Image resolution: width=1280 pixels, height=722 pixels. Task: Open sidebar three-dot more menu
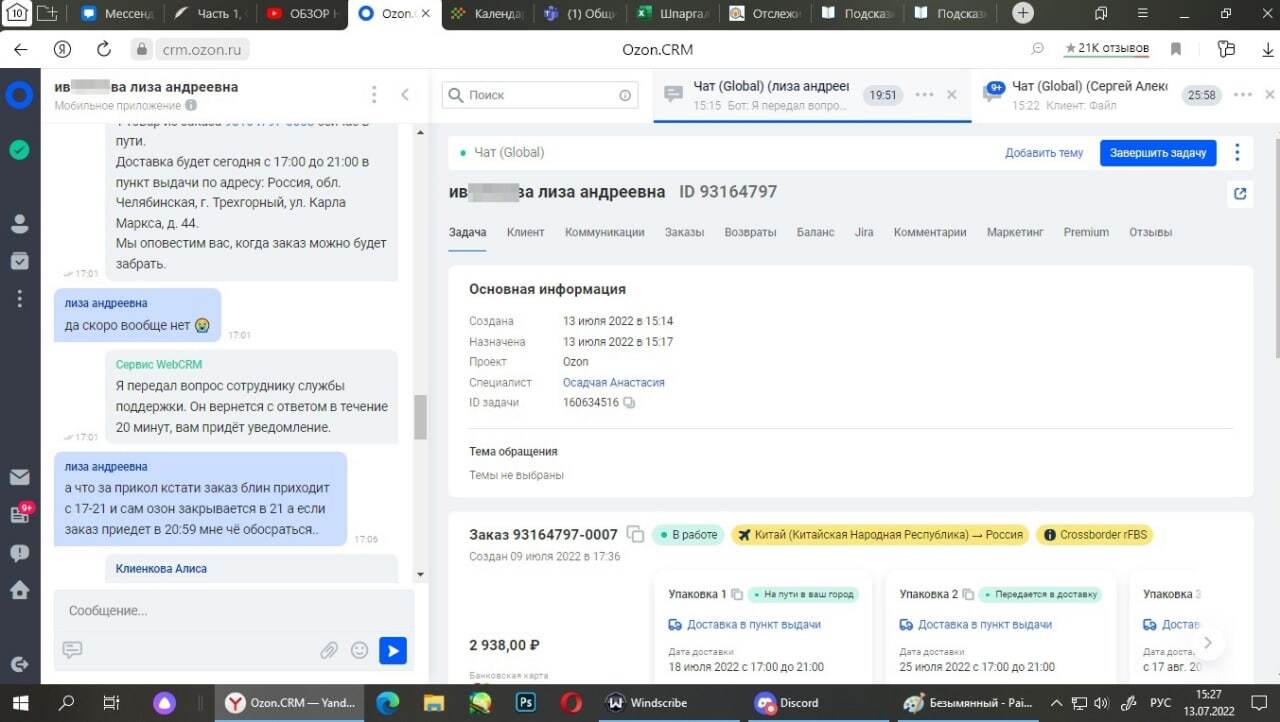pyautogui.click(x=19, y=298)
